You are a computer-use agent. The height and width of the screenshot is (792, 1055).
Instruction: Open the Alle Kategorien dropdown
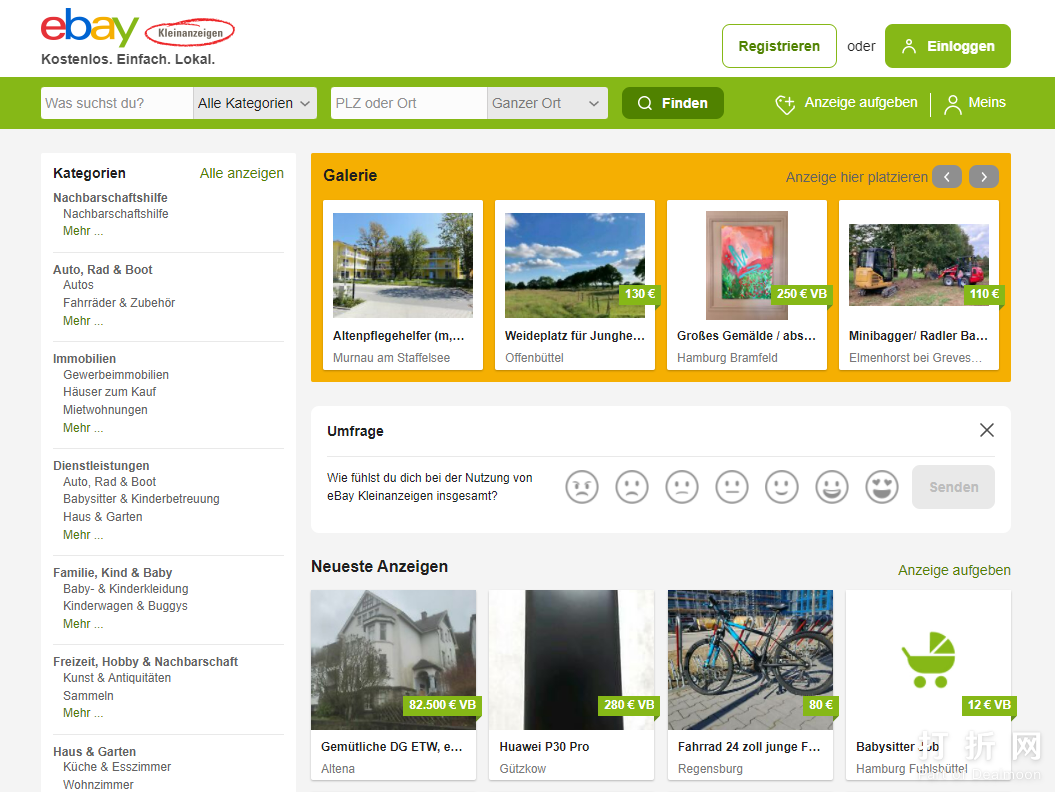(254, 103)
